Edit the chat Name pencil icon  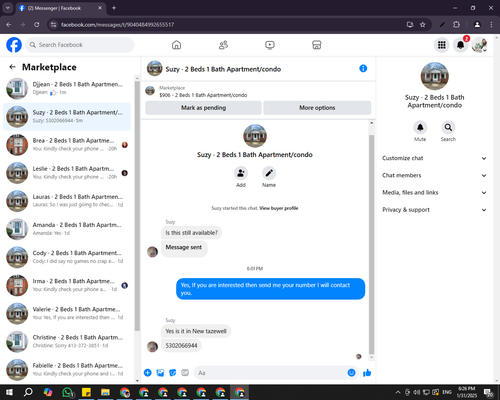pos(269,173)
